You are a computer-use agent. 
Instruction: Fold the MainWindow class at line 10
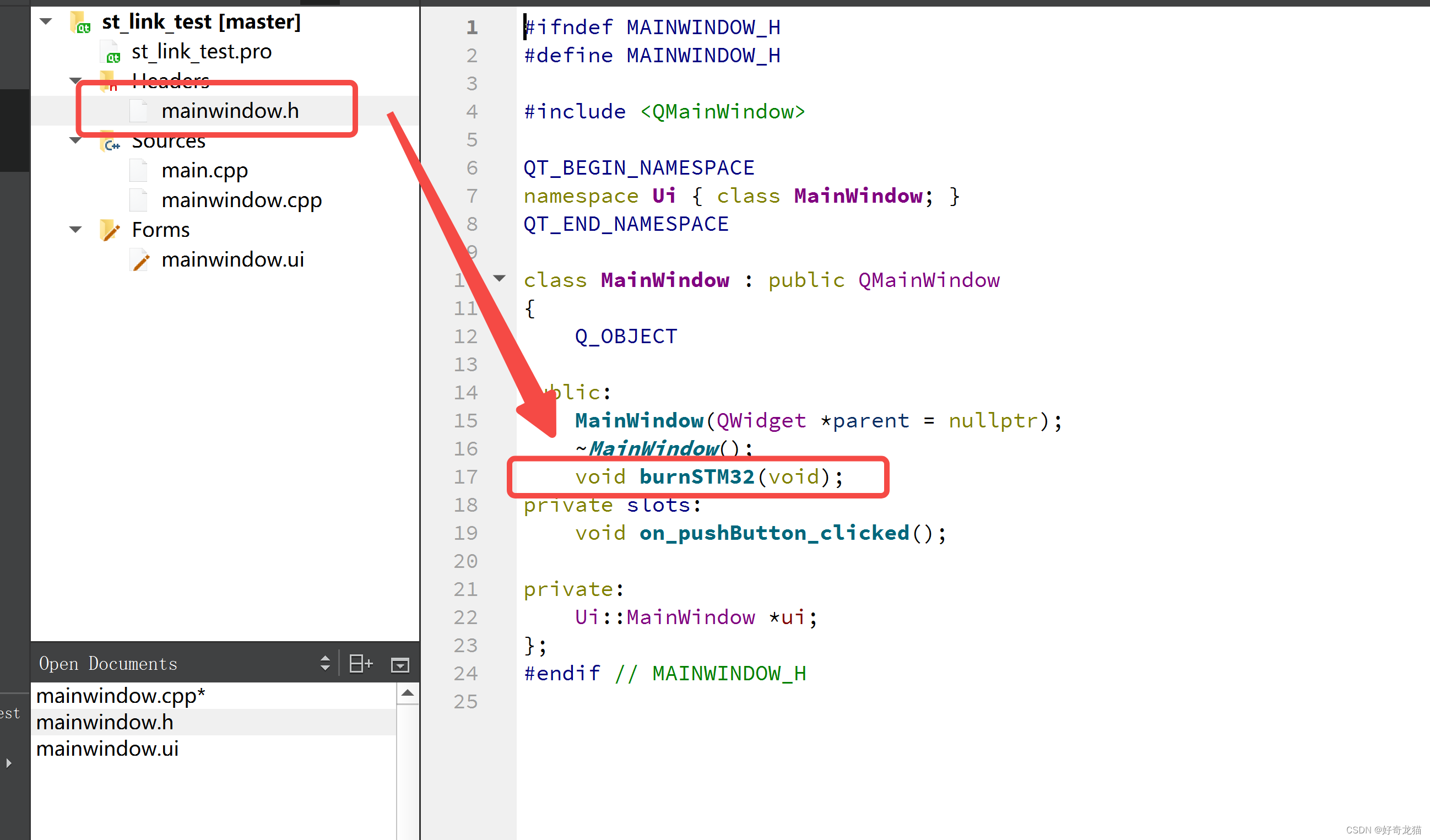(x=500, y=278)
